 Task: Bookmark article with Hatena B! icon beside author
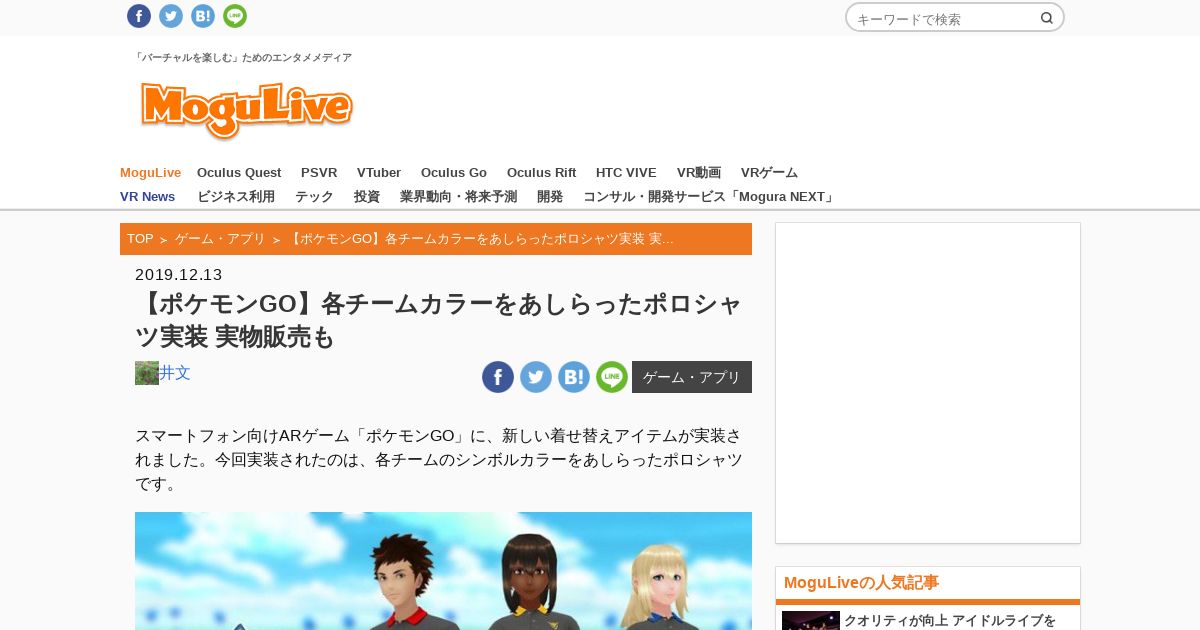point(574,377)
